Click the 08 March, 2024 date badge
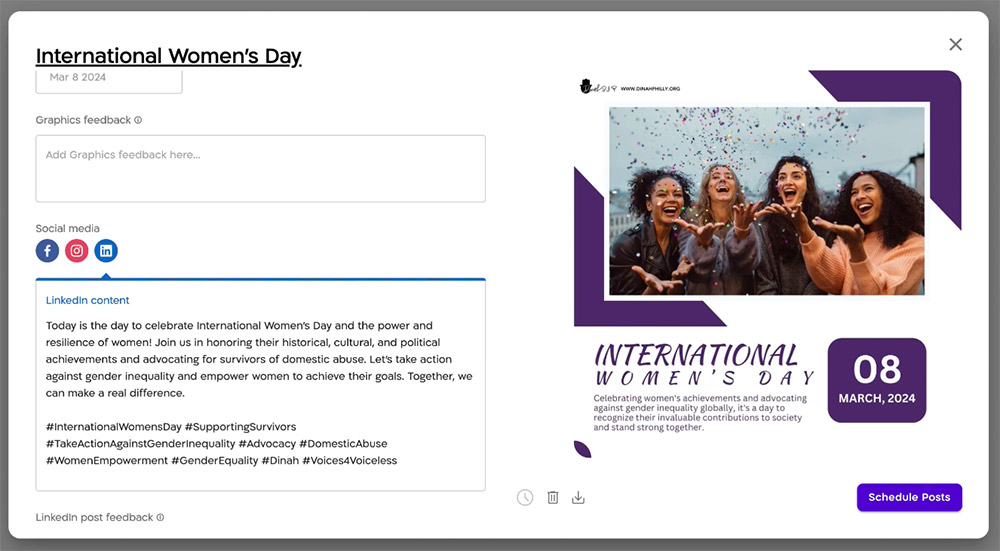The height and width of the screenshot is (551, 1000). point(876,380)
